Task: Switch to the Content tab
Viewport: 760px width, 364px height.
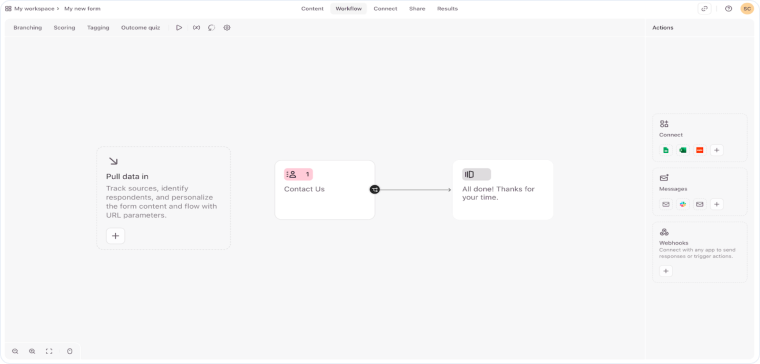Action: [x=312, y=9]
